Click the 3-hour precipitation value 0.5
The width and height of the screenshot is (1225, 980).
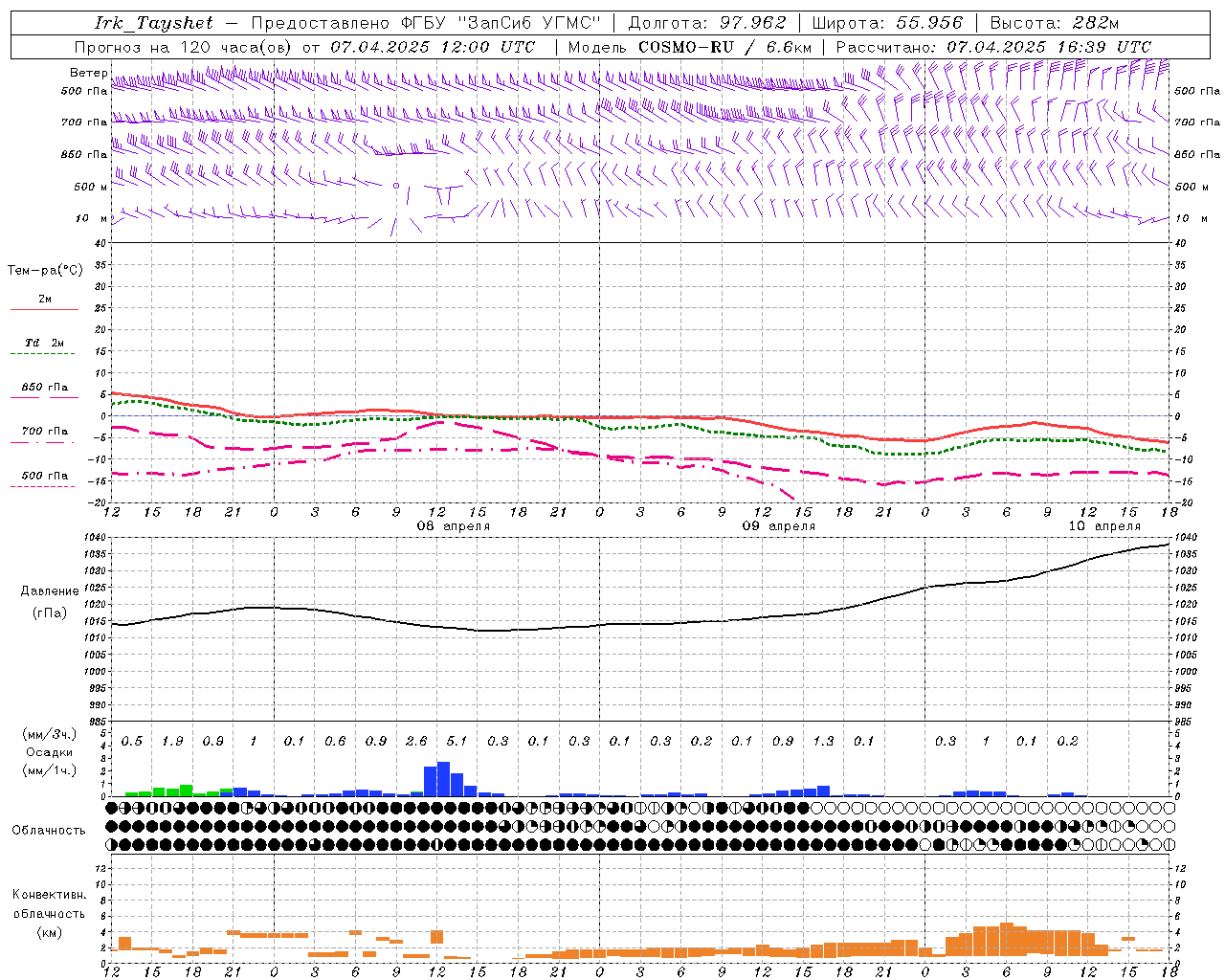[132, 741]
